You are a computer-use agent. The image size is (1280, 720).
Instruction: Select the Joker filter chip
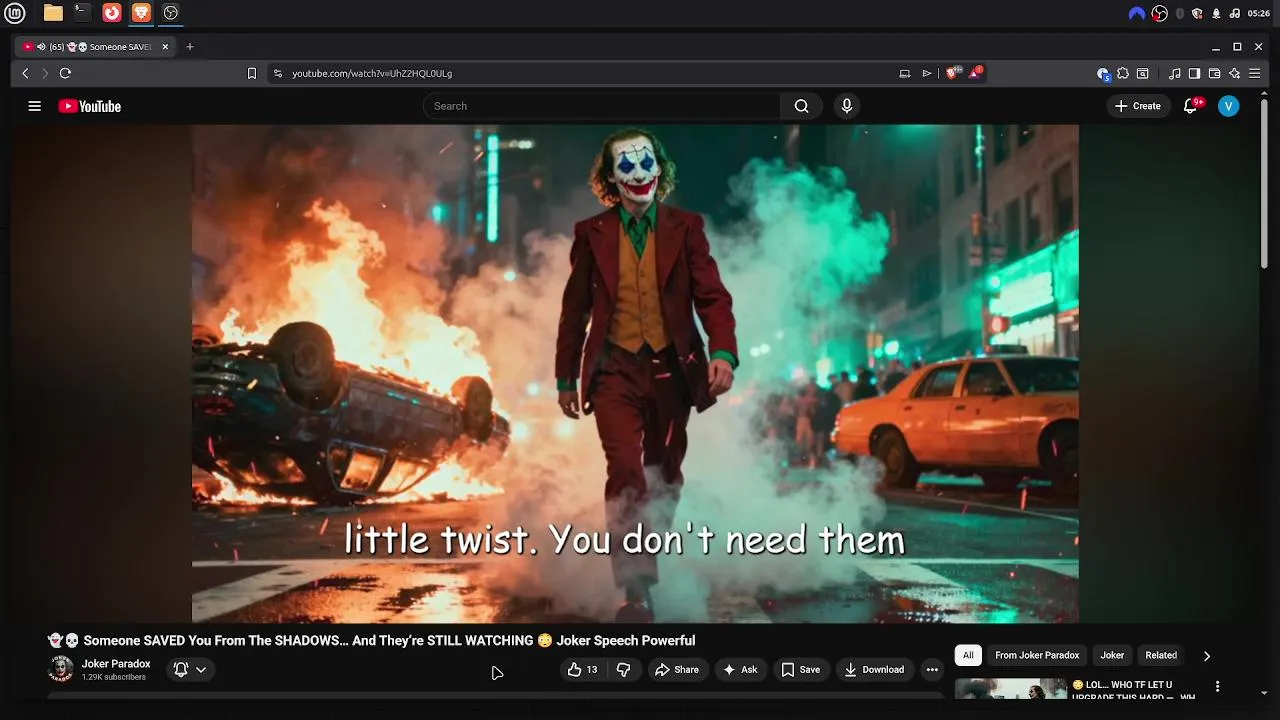coord(1112,656)
